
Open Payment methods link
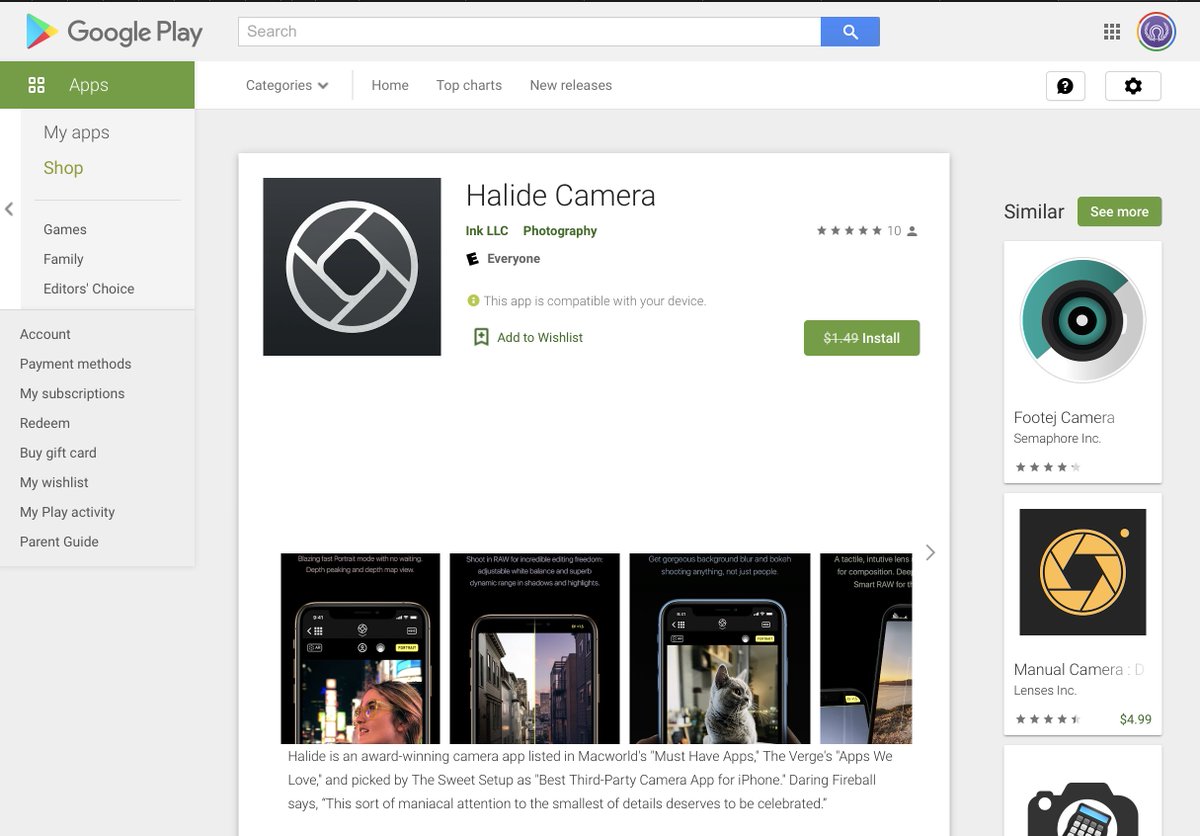tap(76, 364)
